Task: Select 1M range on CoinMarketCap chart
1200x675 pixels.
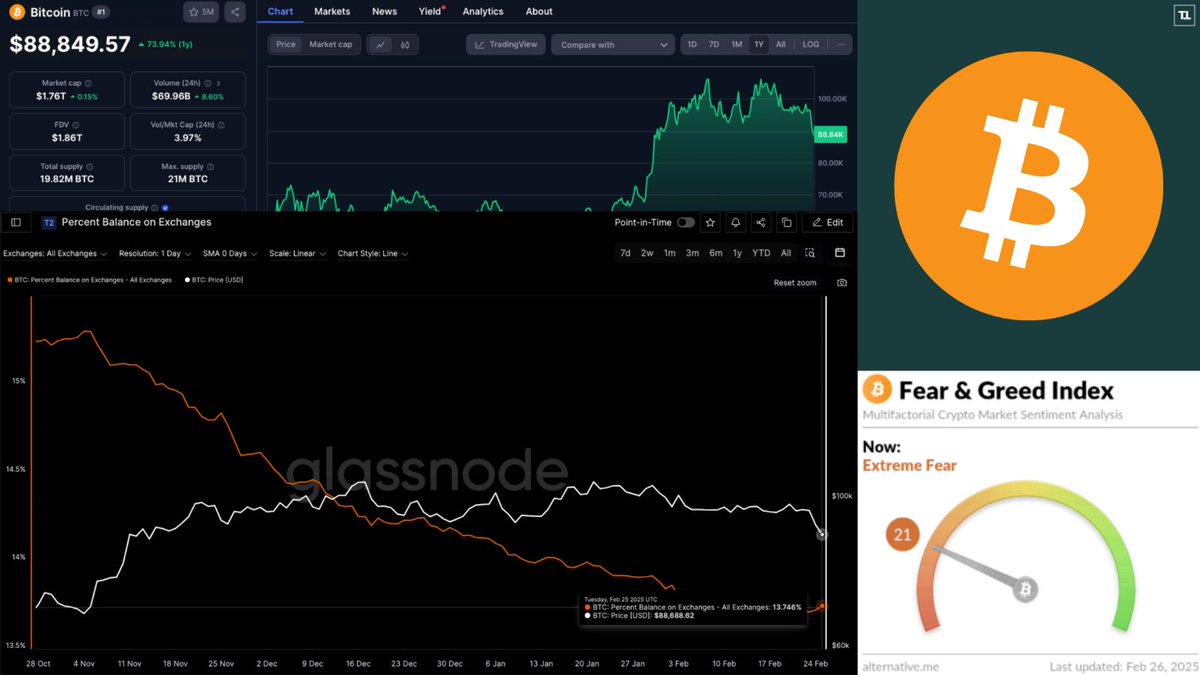Action: point(736,44)
